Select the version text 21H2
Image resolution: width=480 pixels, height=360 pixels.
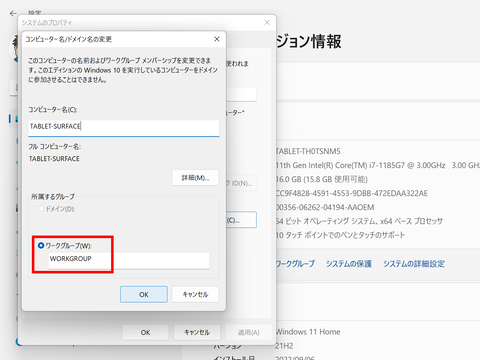coord(285,346)
